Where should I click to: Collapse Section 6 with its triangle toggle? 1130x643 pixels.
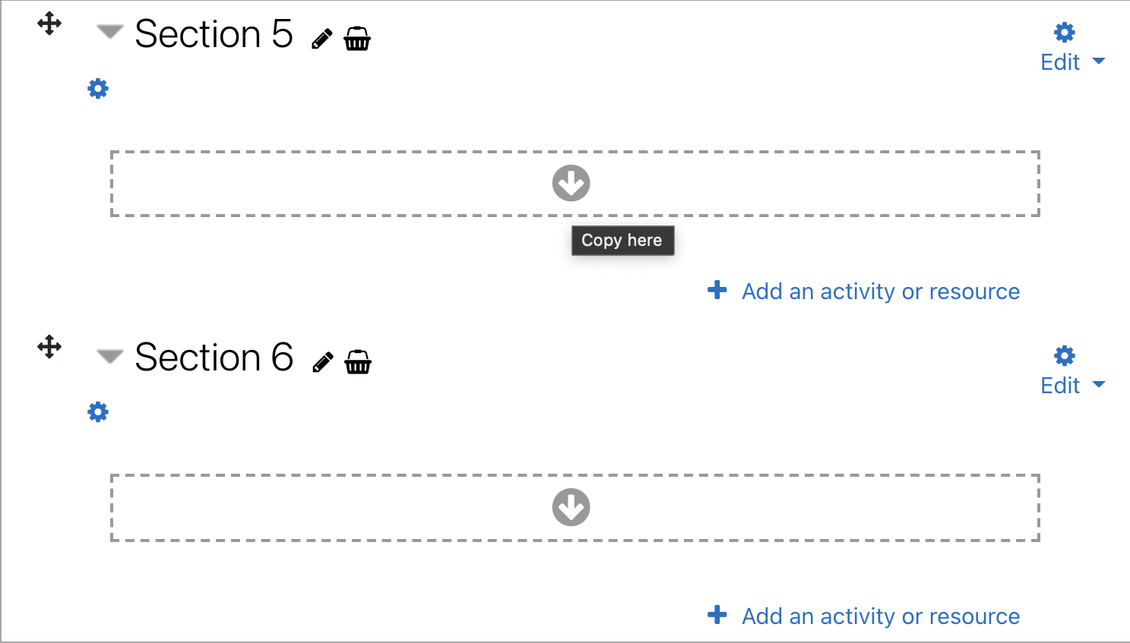click(x=110, y=356)
